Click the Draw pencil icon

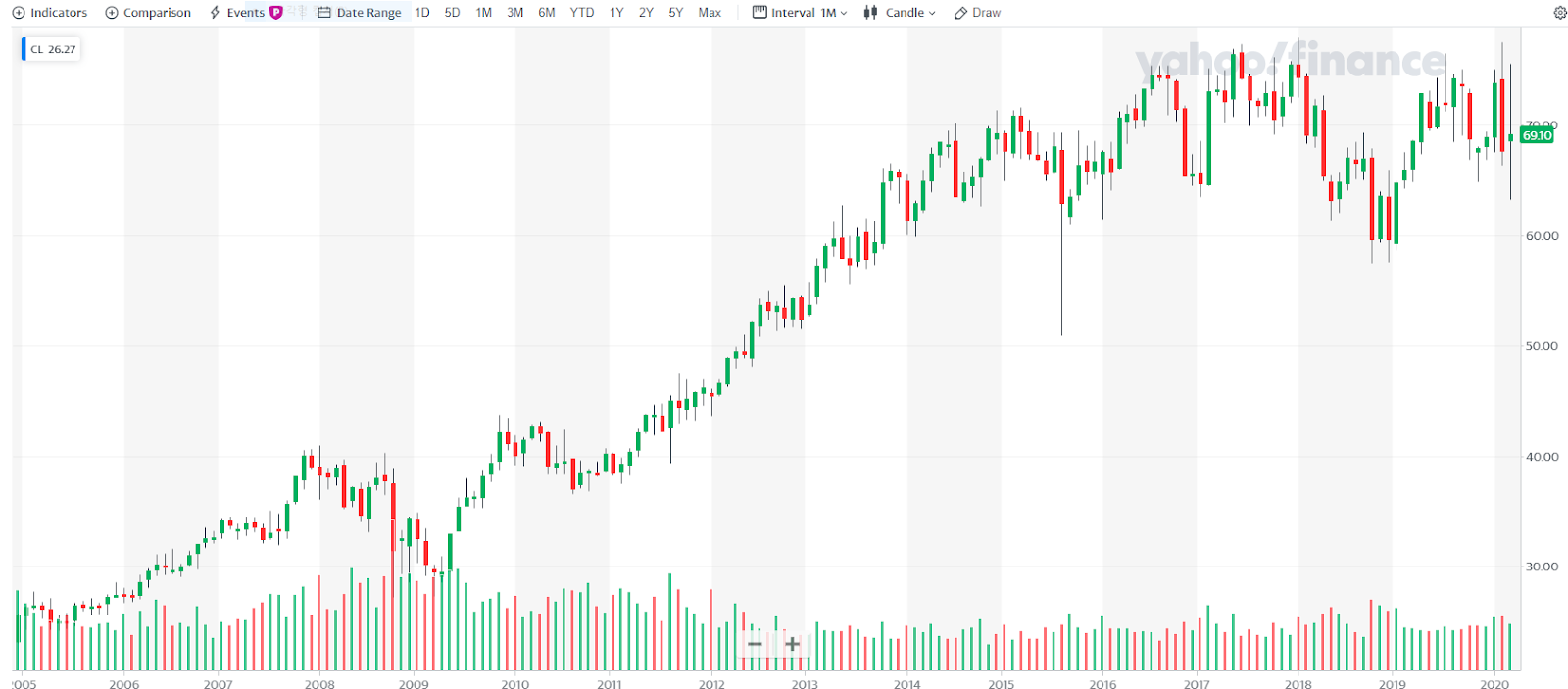(961, 13)
